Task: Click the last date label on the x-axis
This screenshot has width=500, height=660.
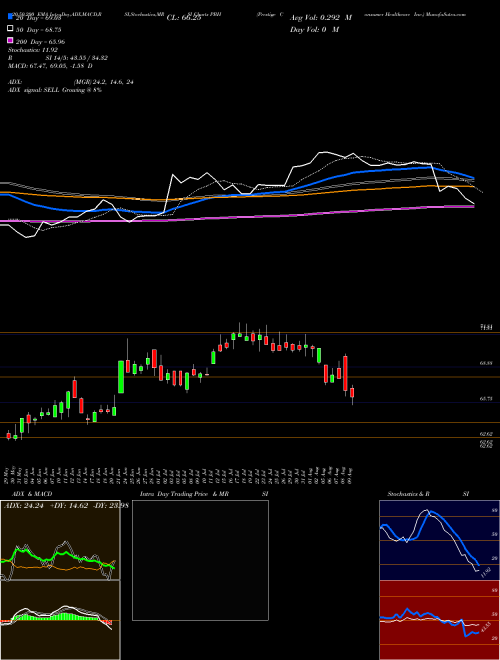Action: 351,474
